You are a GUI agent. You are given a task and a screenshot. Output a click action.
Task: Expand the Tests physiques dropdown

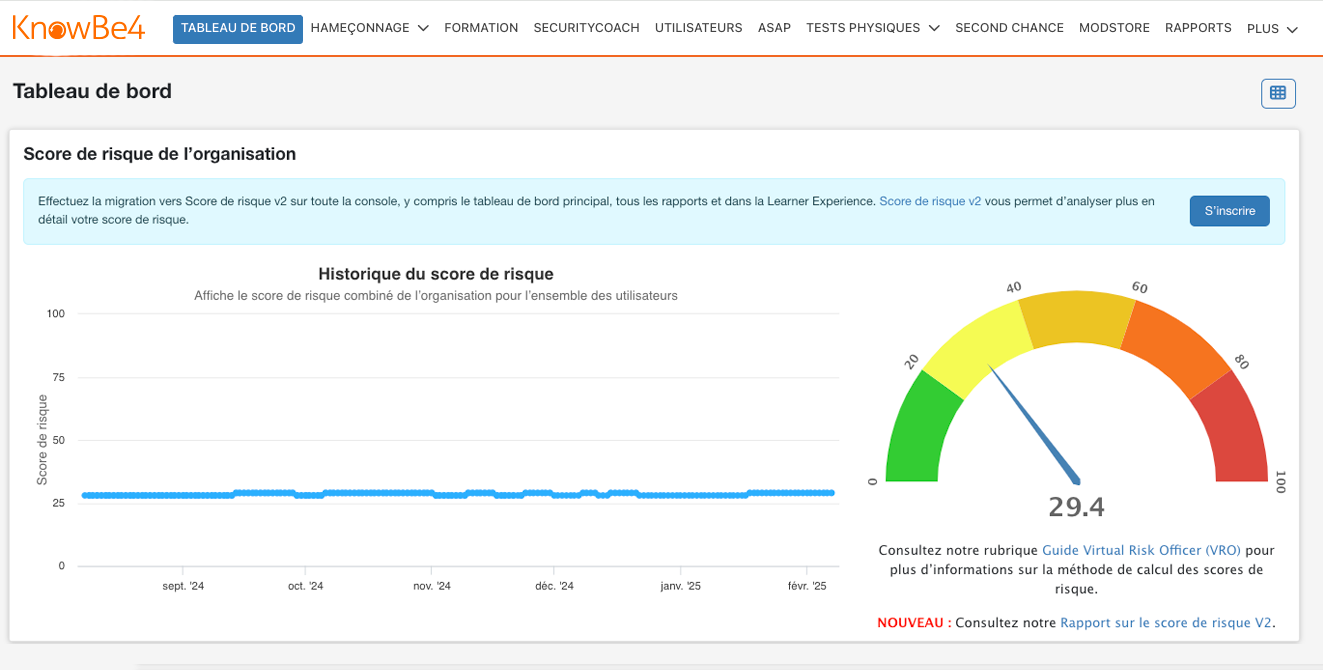(x=872, y=28)
